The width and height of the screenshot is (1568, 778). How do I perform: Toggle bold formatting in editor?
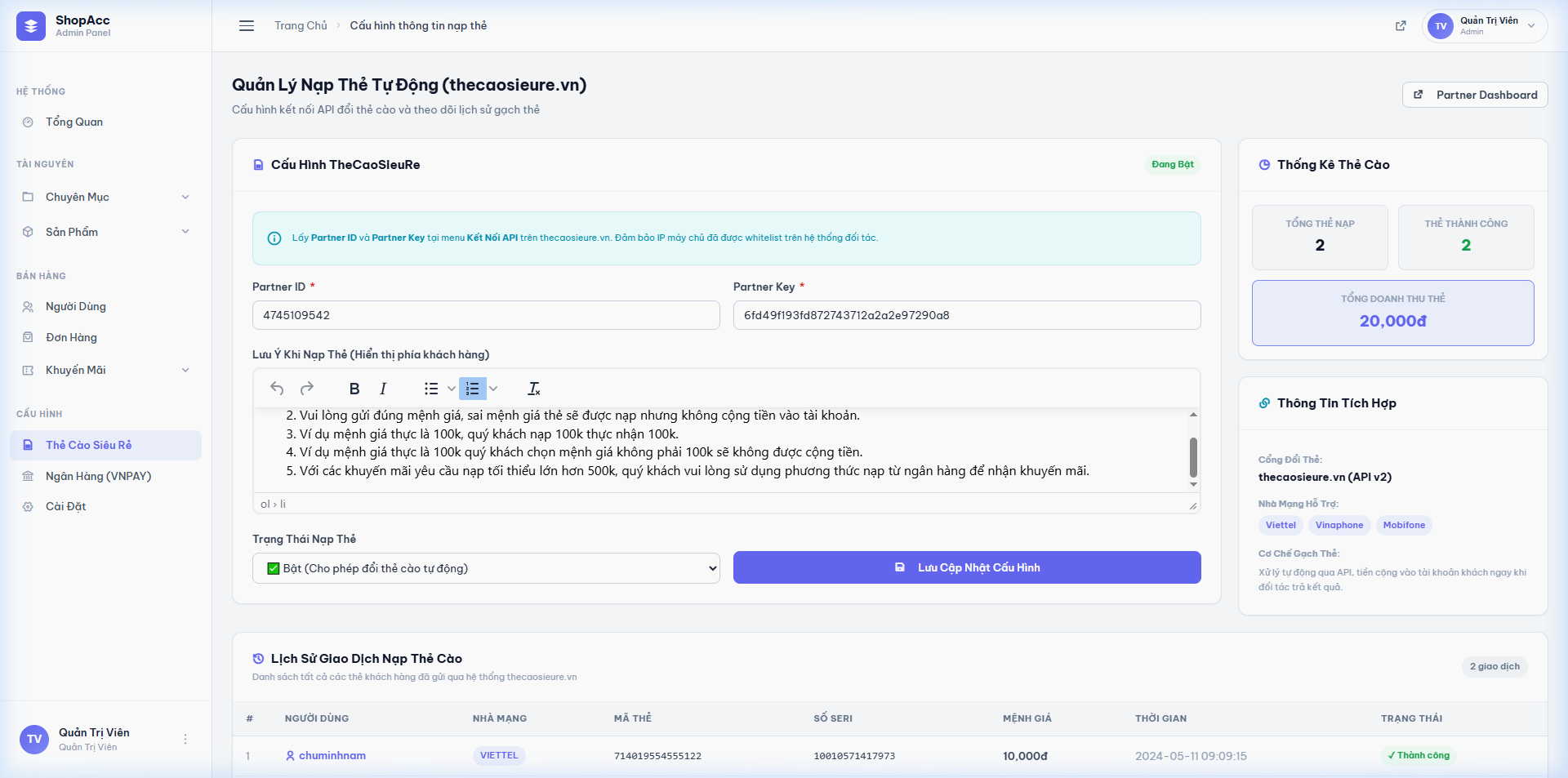click(x=354, y=389)
